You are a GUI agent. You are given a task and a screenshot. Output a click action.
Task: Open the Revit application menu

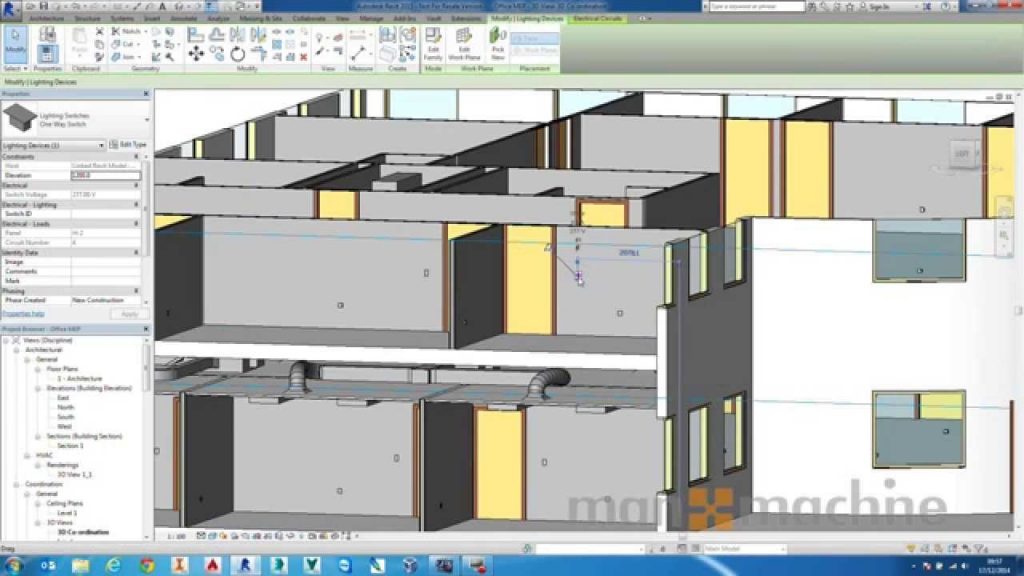[11, 8]
